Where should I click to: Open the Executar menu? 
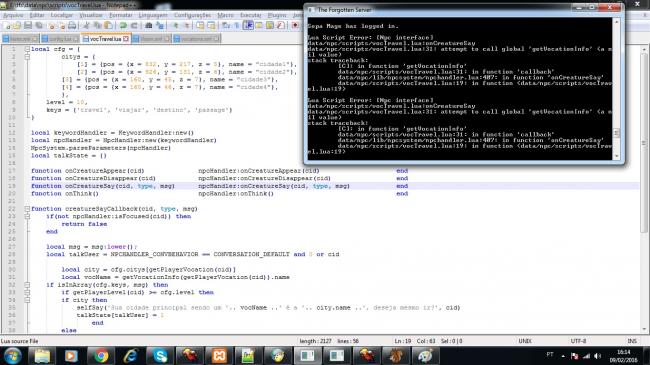tap(251, 15)
